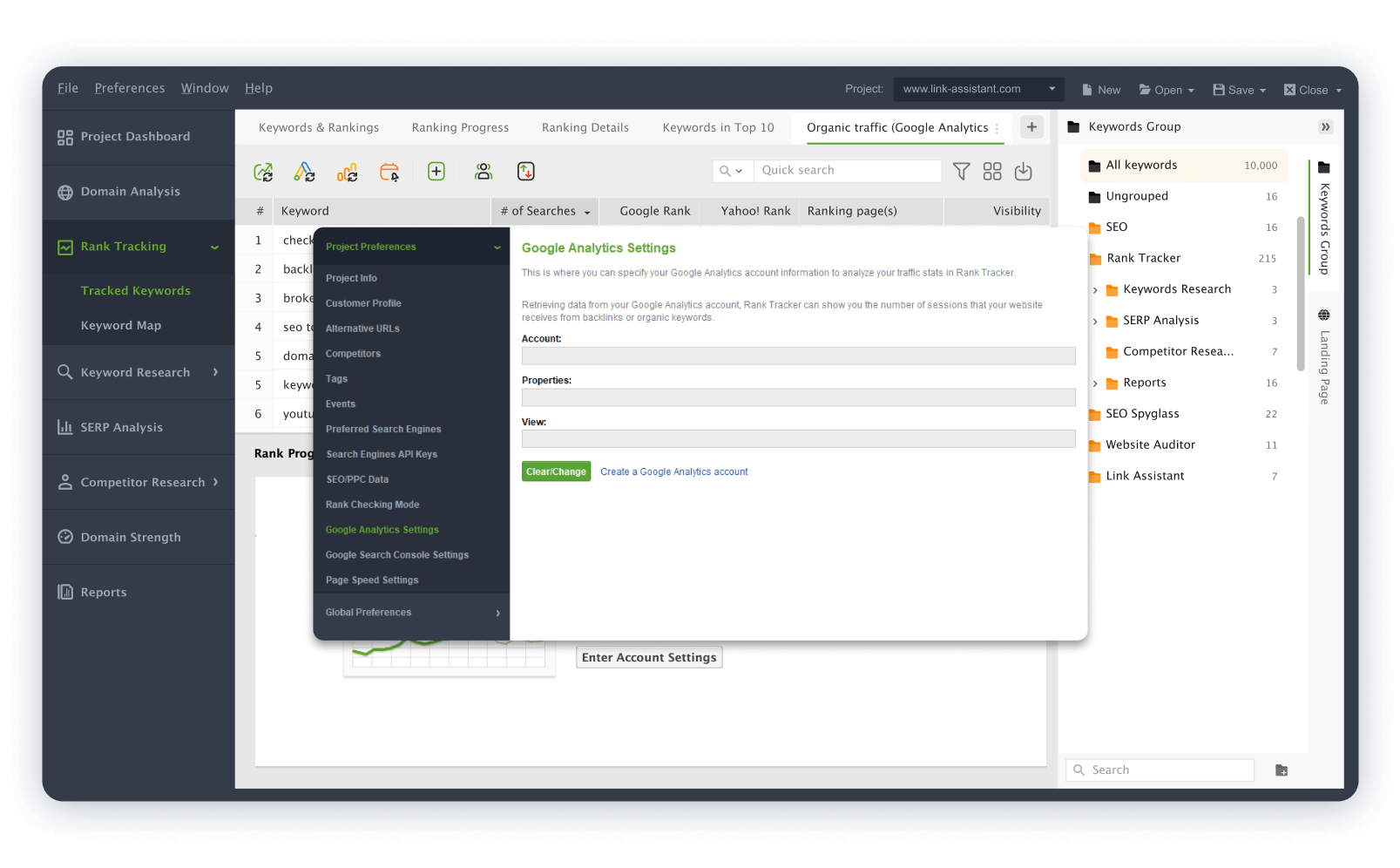The height and width of the screenshot is (868, 1400).
Task: Open Domain Strength in sidebar
Action: coord(139,537)
